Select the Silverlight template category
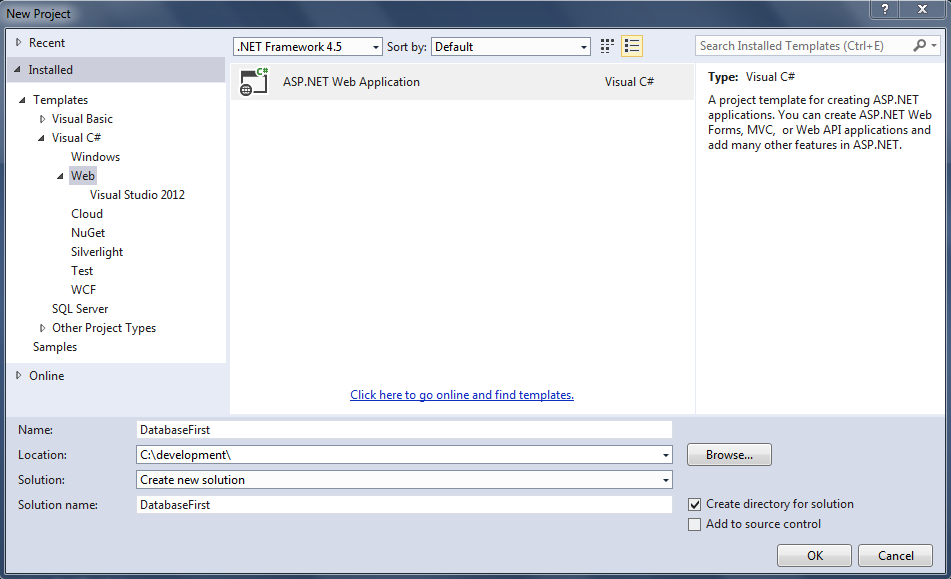 coord(96,252)
